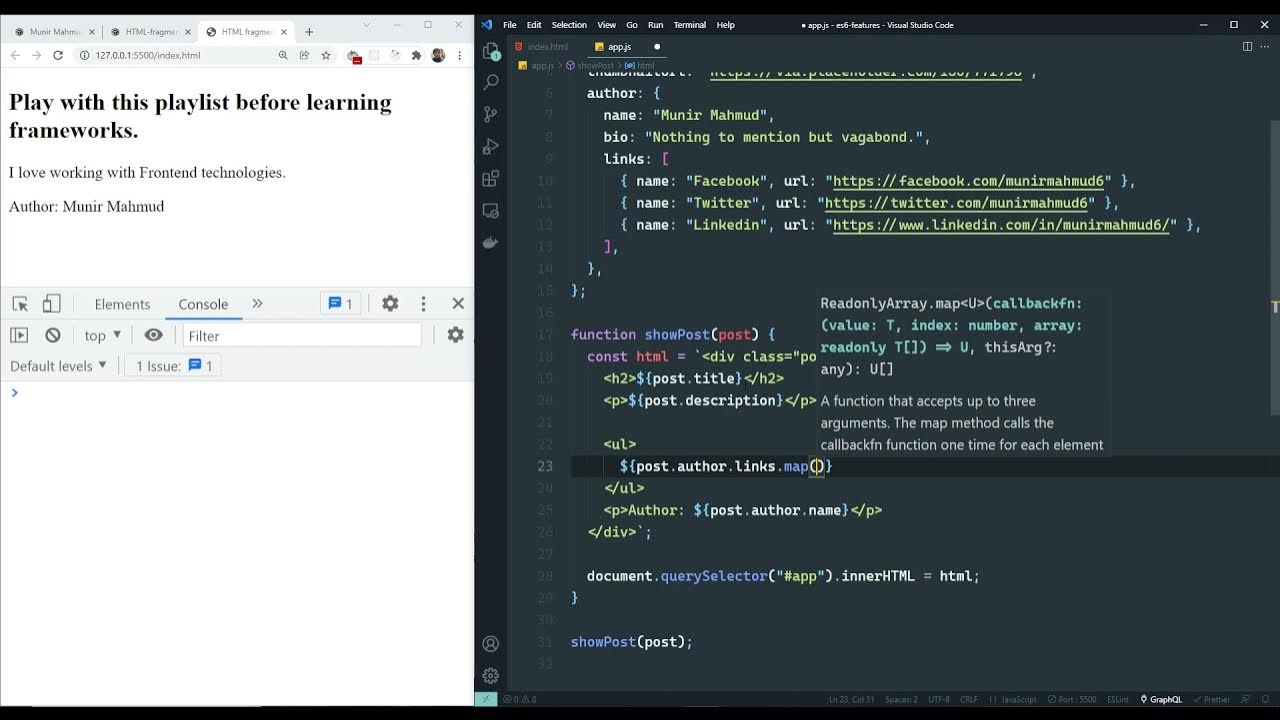Toggle Prettier formatter in status bar

pos(1212,699)
